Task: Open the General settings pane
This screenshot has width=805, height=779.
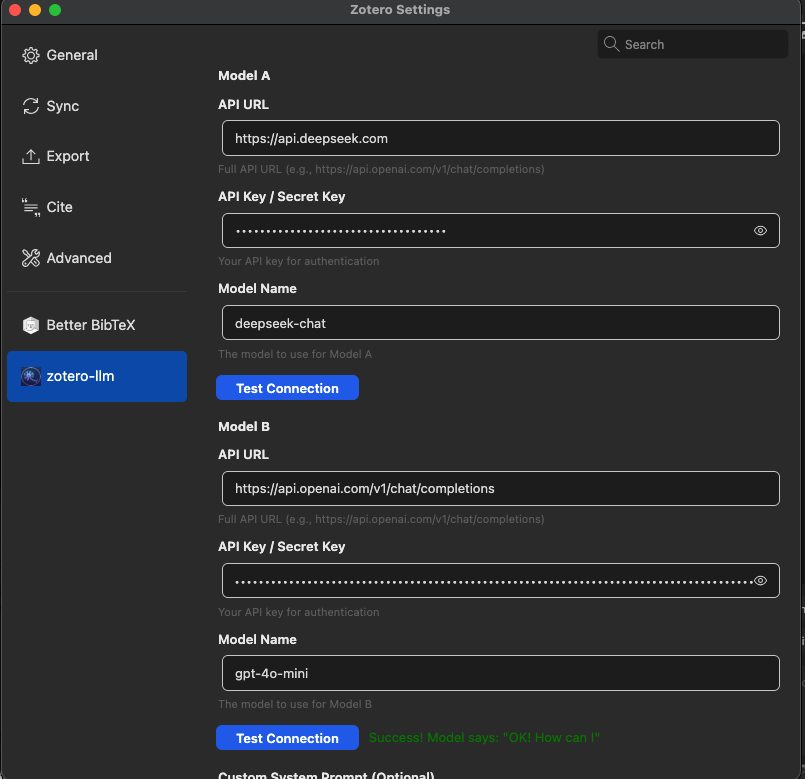Action: pos(97,55)
